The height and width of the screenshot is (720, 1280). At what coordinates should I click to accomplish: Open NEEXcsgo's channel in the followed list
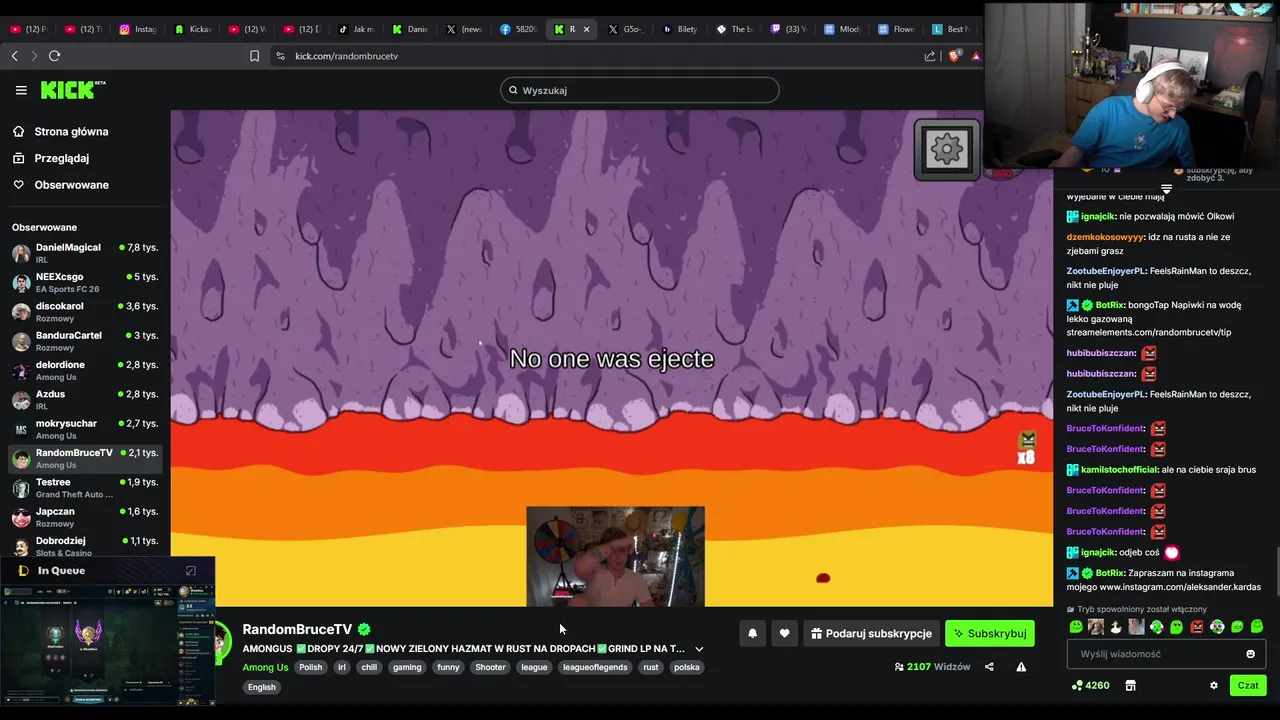click(x=84, y=282)
